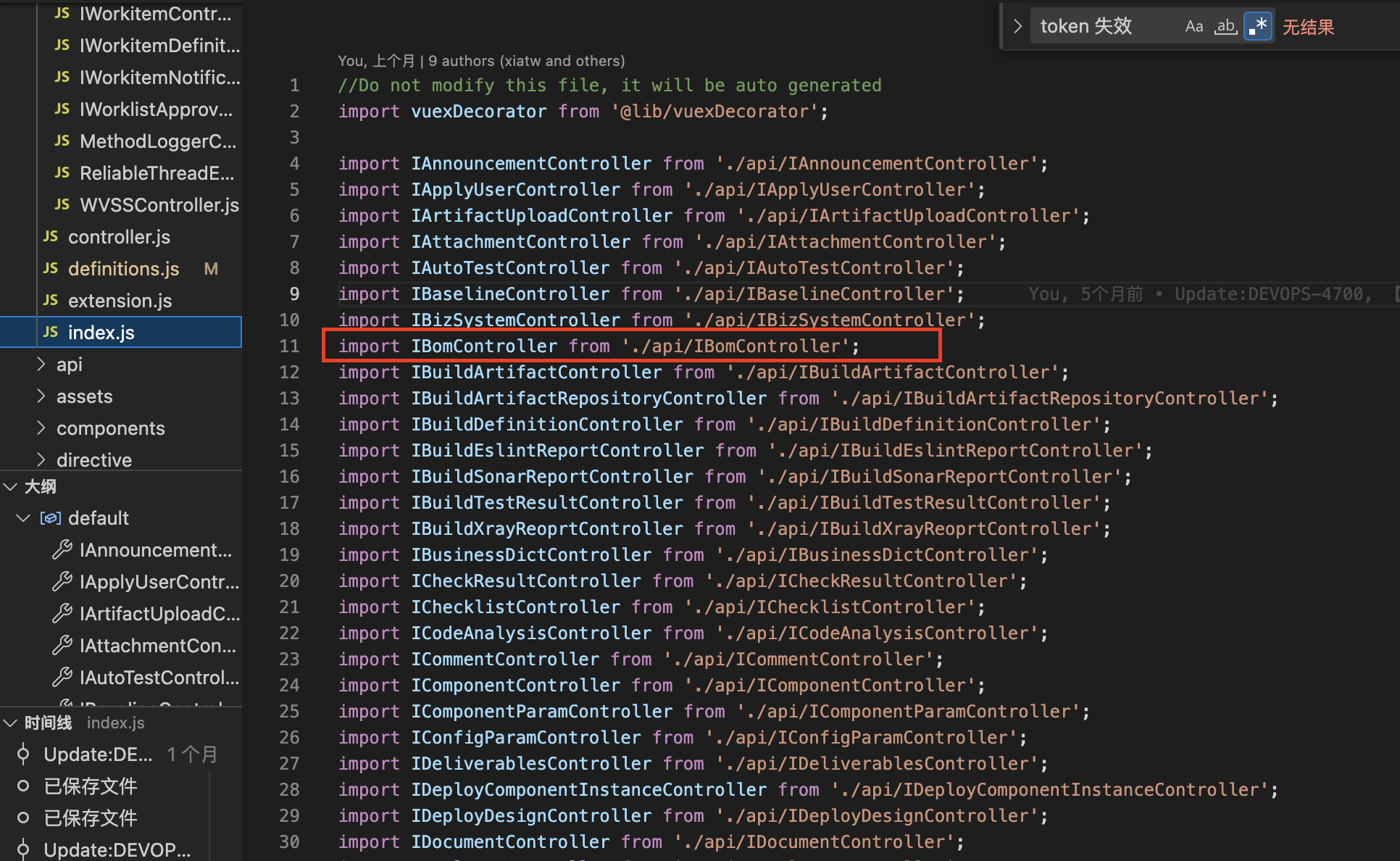
Task: Open the WVSSController.js file
Action: click(159, 205)
